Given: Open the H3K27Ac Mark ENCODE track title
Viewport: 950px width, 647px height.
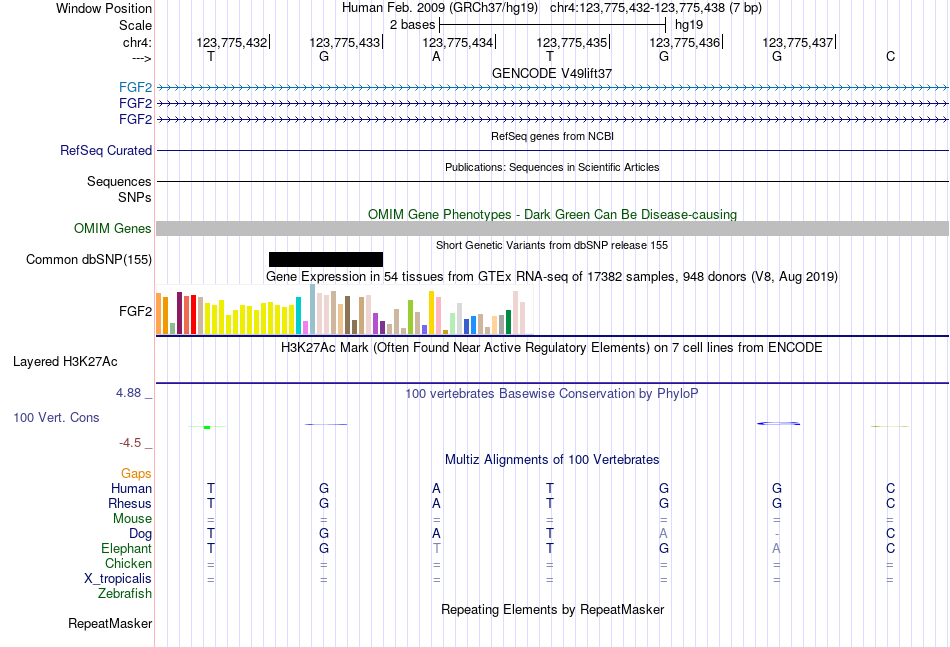Looking at the screenshot, I should [552, 348].
